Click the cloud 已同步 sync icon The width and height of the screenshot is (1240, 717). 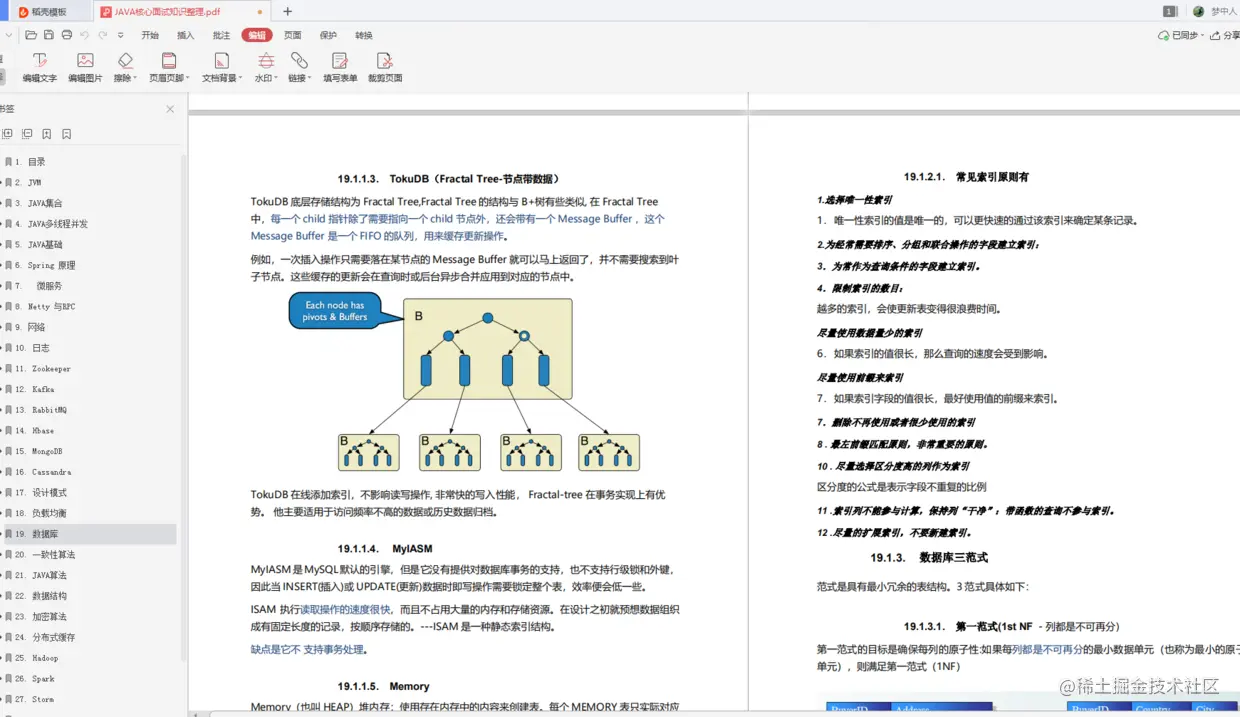point(1163,35)
